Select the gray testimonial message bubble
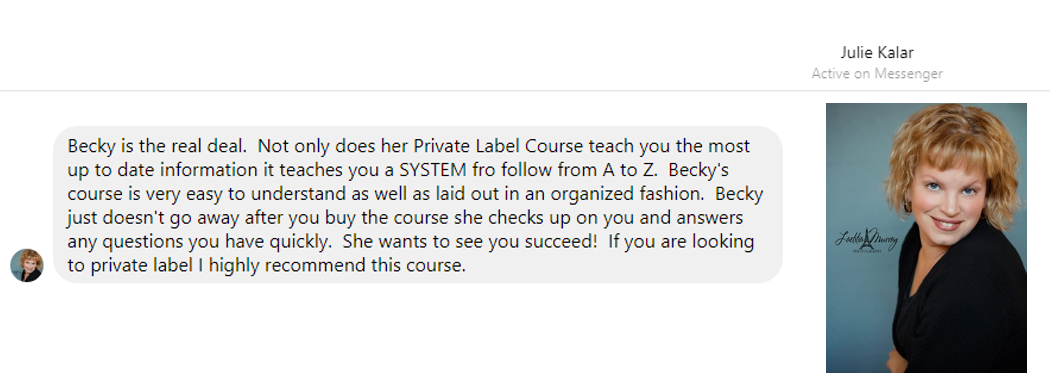The image size is (1050, 383). (418, 205)
